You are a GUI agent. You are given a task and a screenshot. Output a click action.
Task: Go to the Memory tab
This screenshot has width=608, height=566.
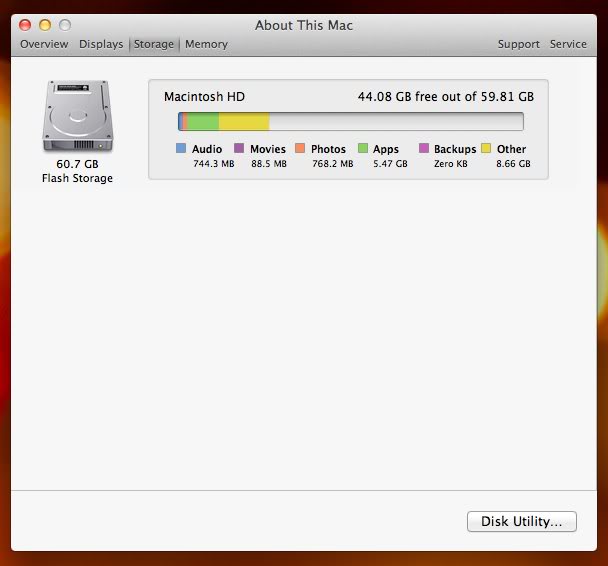[x=206, y=44]
